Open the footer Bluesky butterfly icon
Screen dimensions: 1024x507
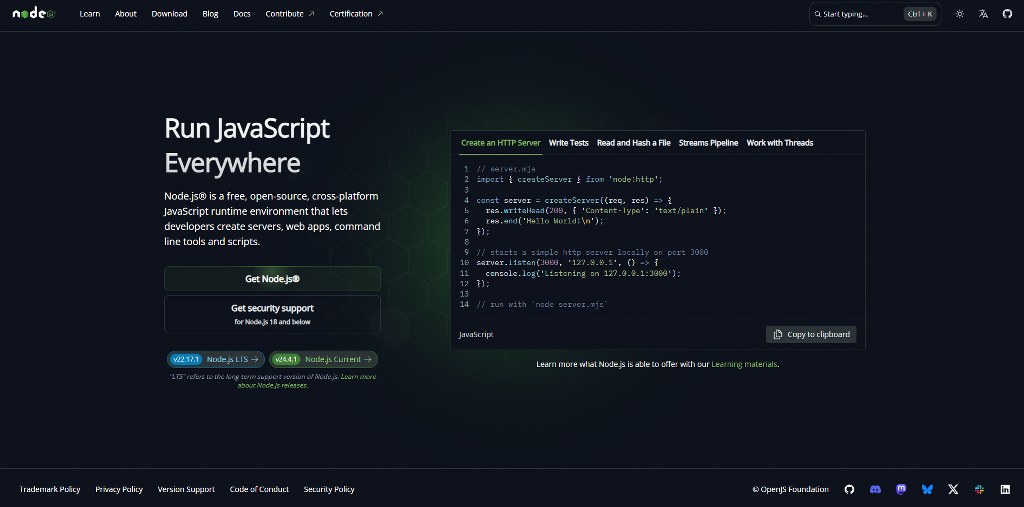(x=927, y=489)
